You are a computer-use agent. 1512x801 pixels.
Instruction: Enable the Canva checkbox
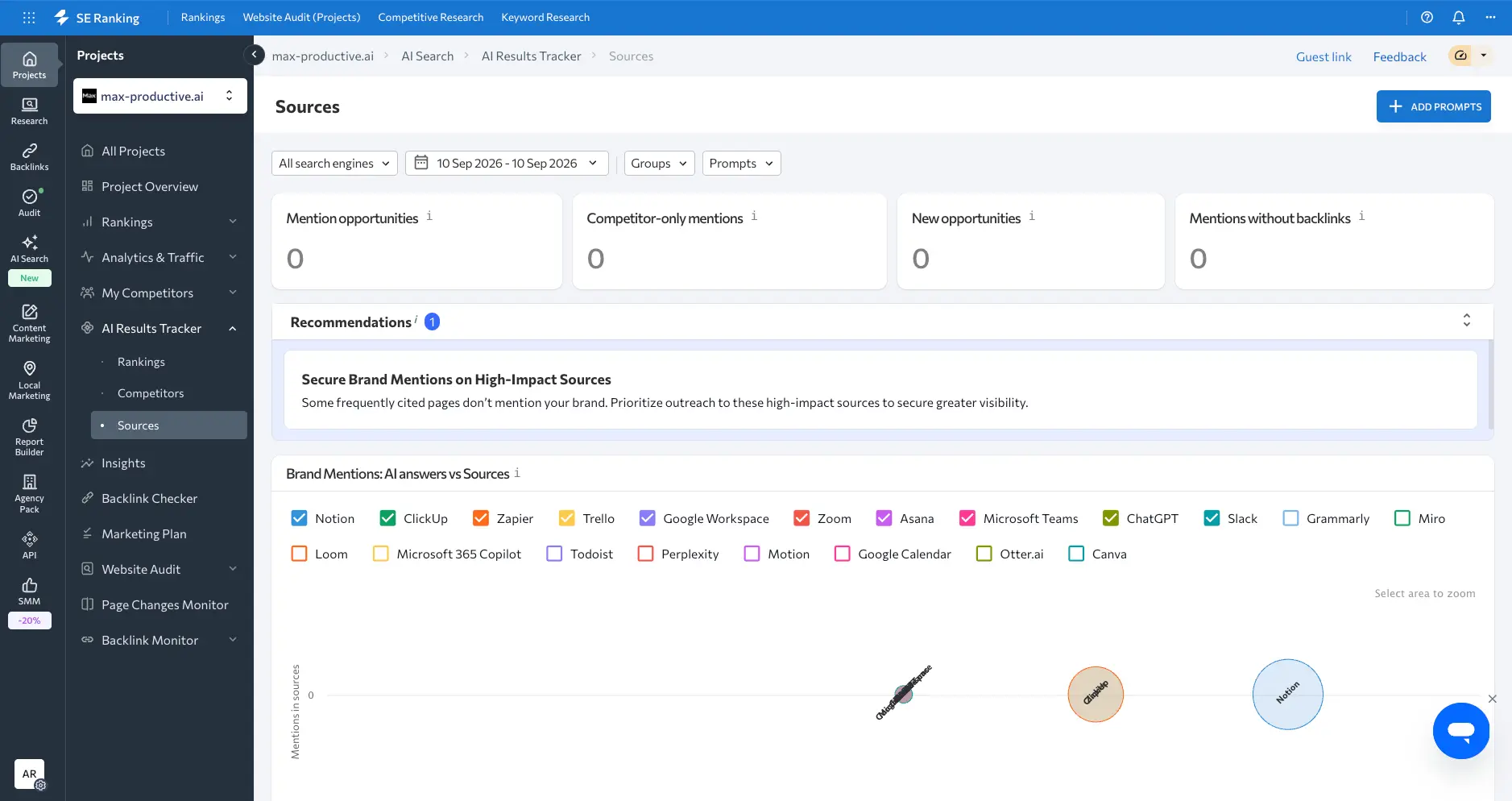point(1076,554)
